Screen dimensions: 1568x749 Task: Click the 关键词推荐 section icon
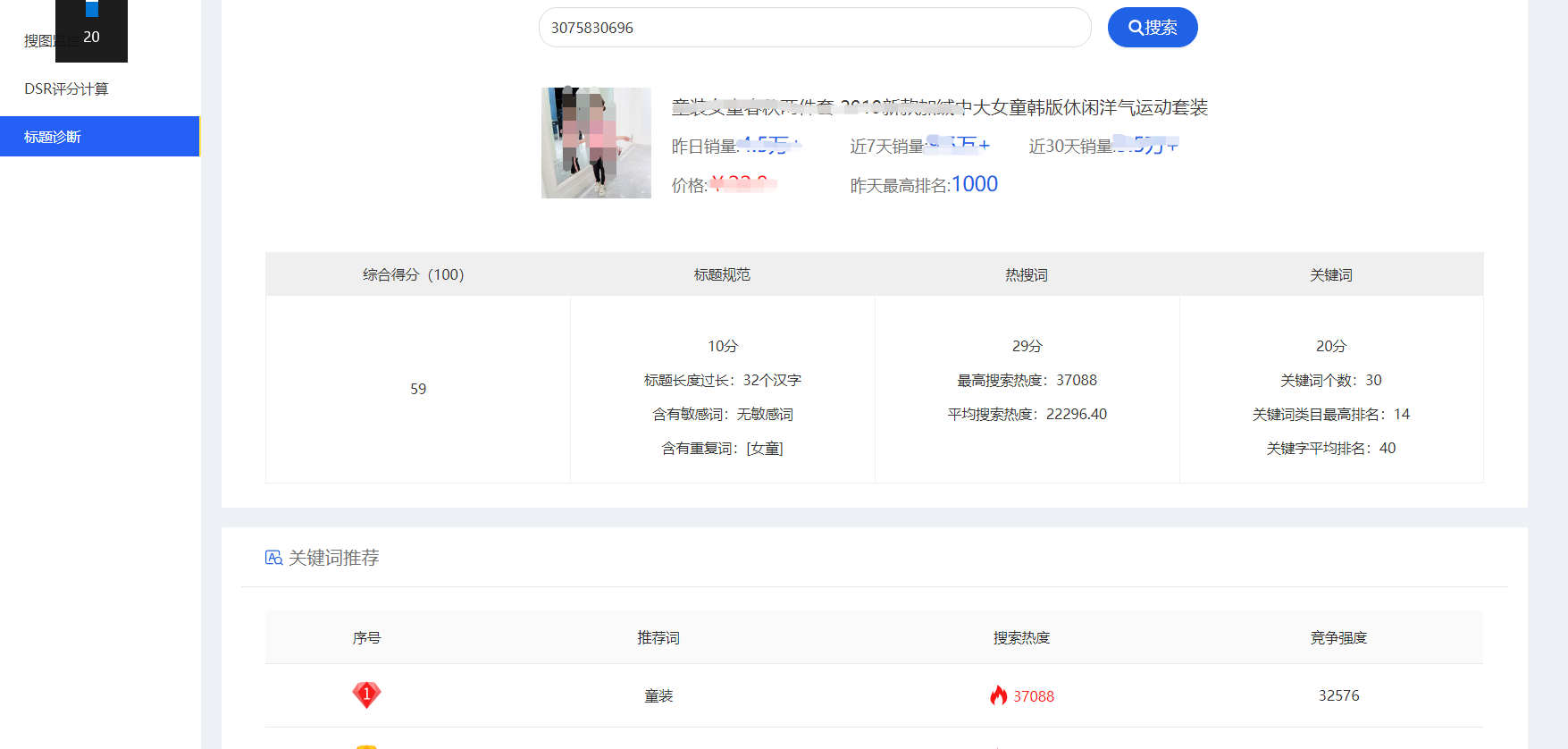(x=273, y=558)
